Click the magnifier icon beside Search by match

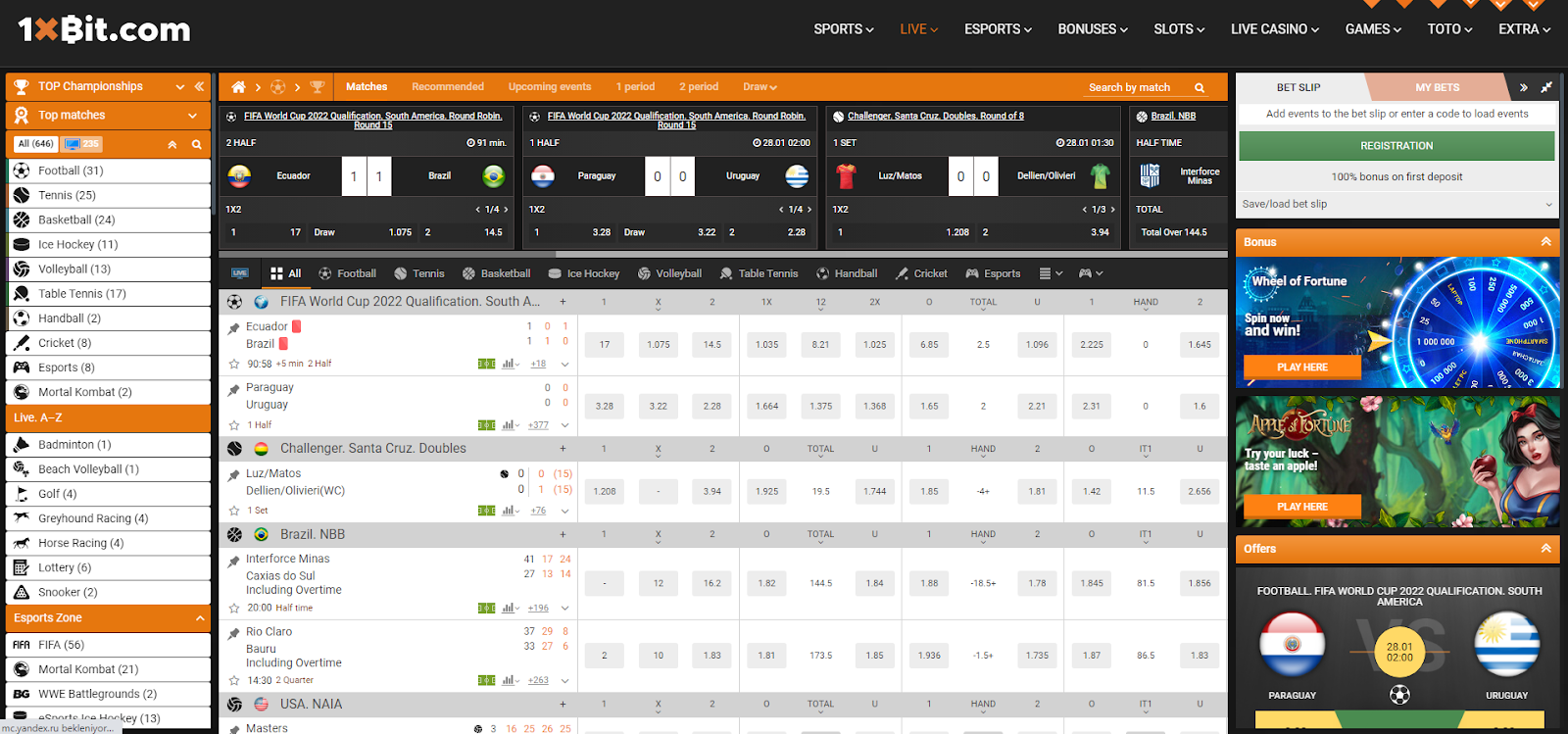(x=1200, y=88)
